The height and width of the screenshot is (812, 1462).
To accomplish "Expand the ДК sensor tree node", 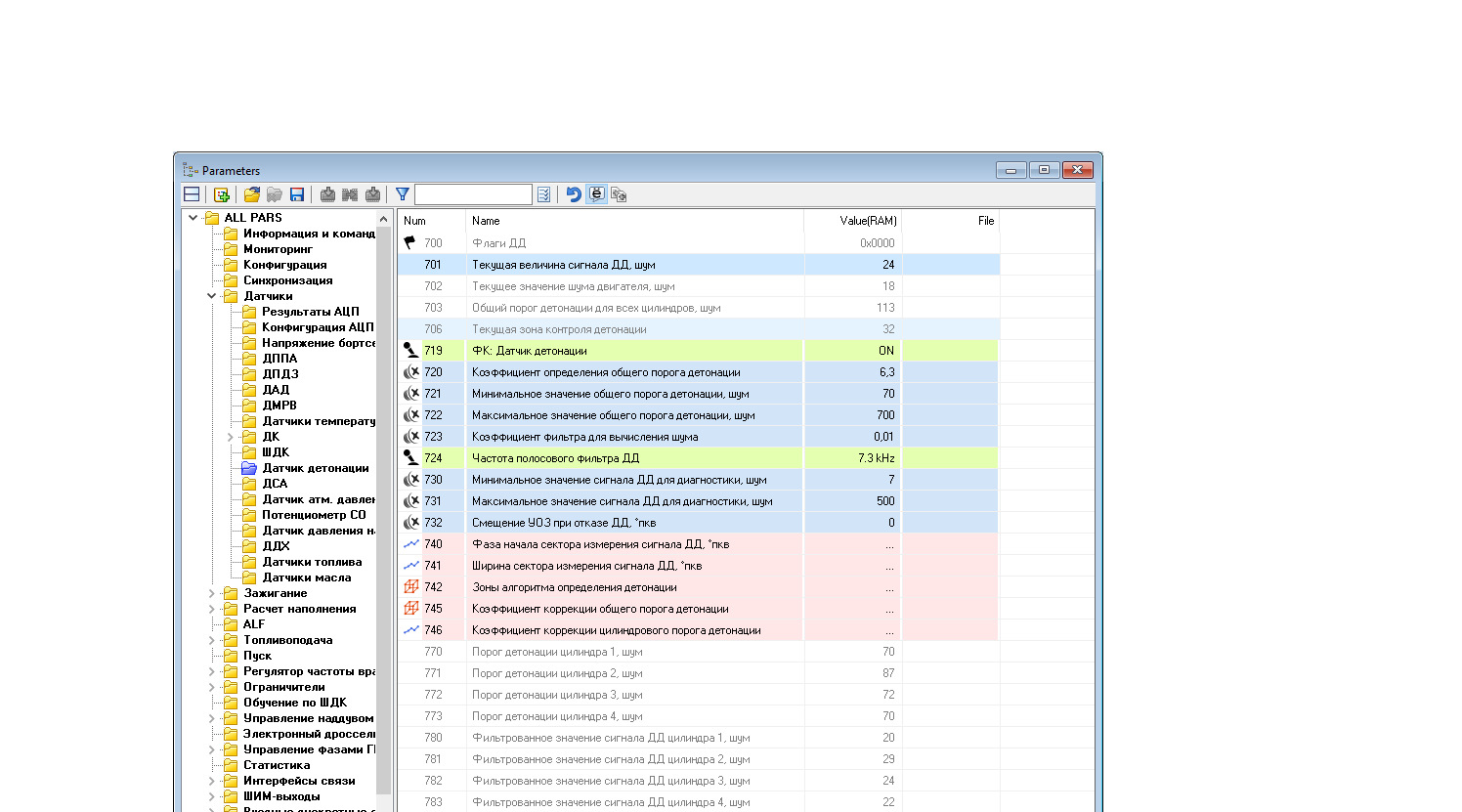I will click(x=231, y=437).
